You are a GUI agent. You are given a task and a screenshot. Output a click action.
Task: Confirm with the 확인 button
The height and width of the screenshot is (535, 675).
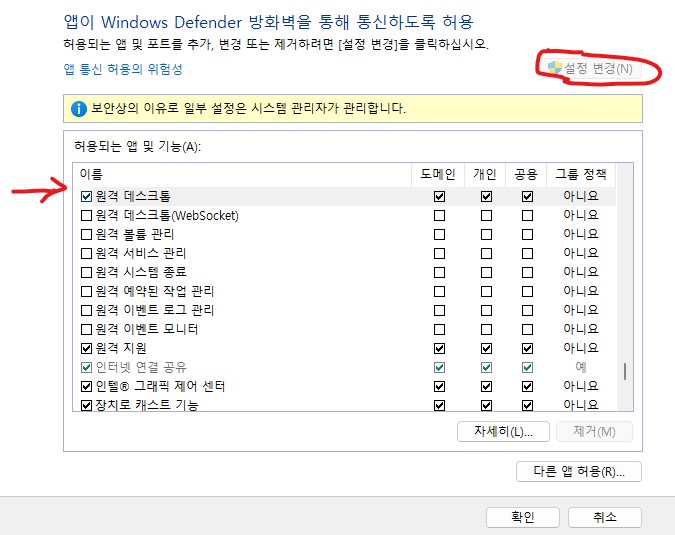coord(523,517)
